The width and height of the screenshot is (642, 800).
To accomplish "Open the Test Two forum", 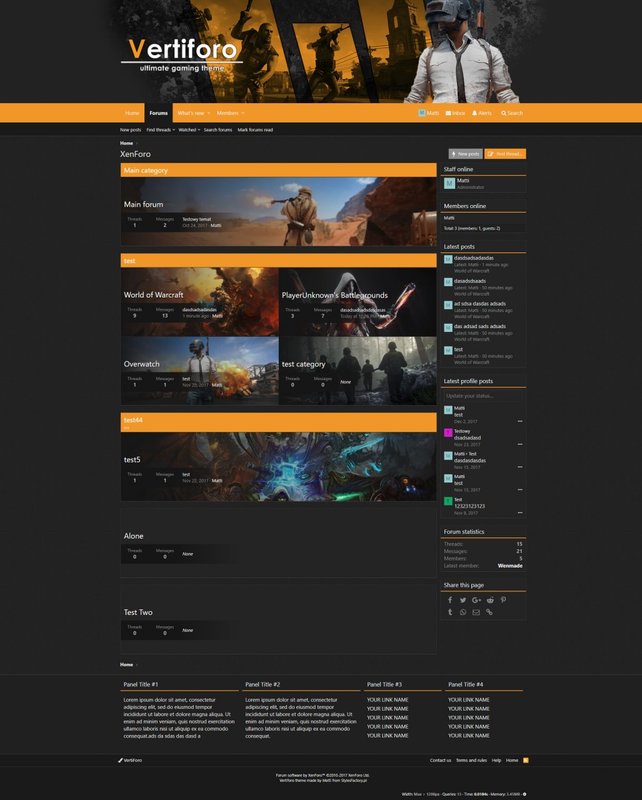I will pos(138,612).
